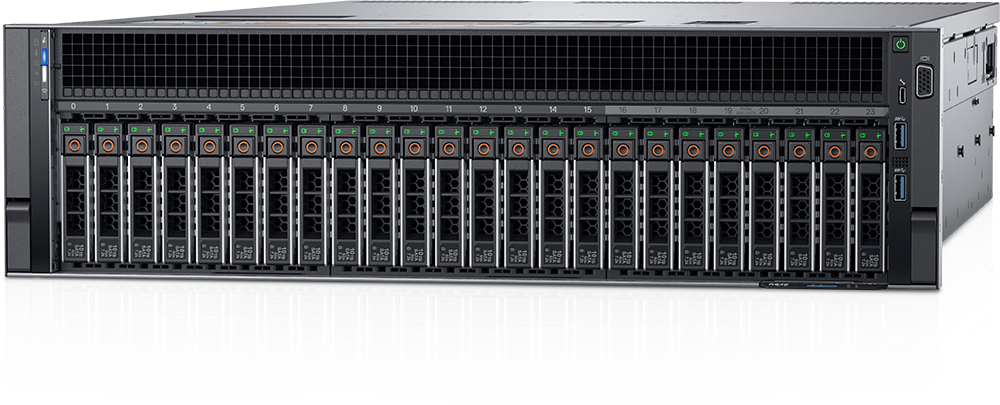The image size is (1000, 405).
Task: Click the top ventilation grille
Action: coord(470,62)
